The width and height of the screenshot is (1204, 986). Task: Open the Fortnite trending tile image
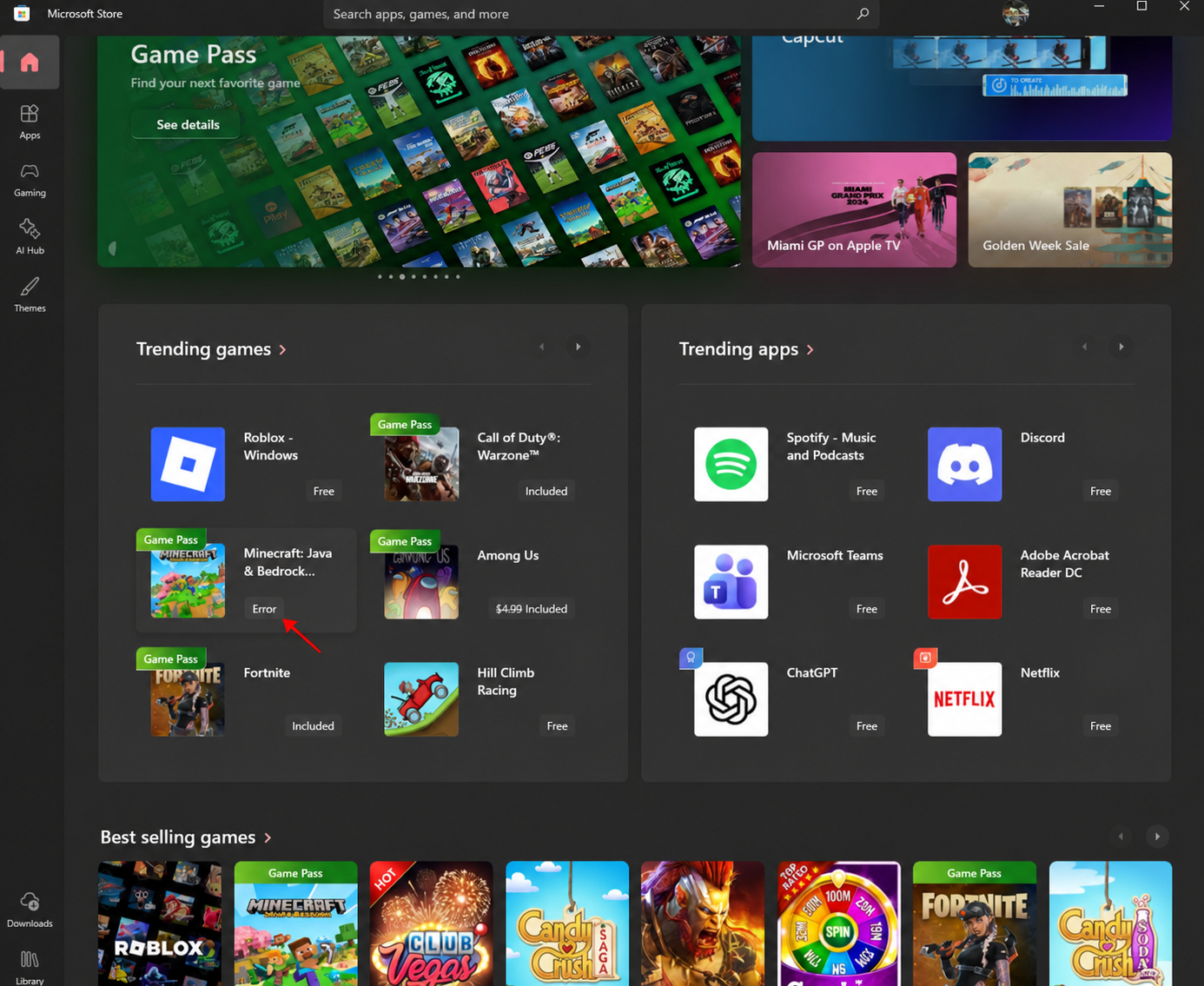188,699
